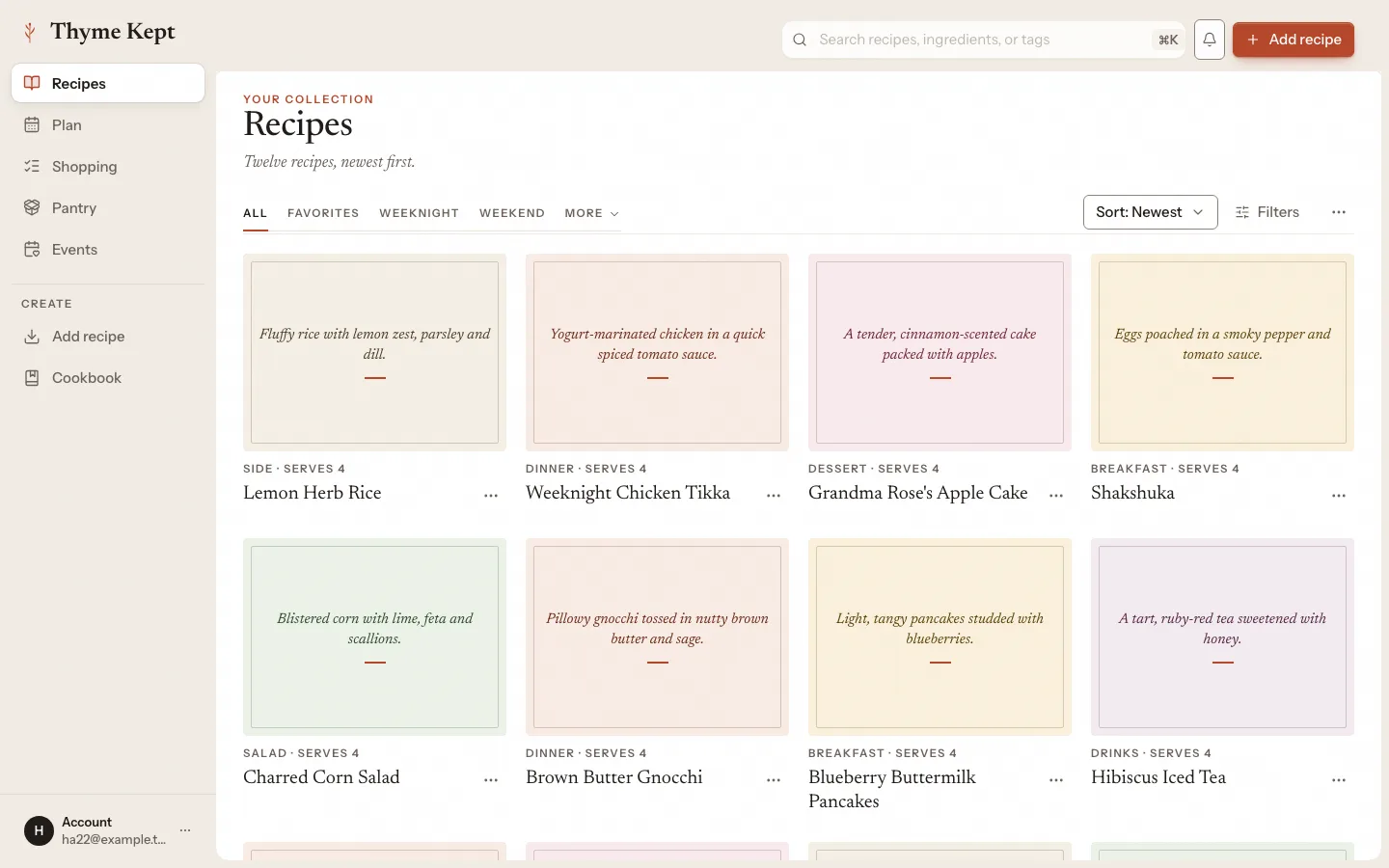Open account options ellipsis in sidebar

(x=185, y=830)
